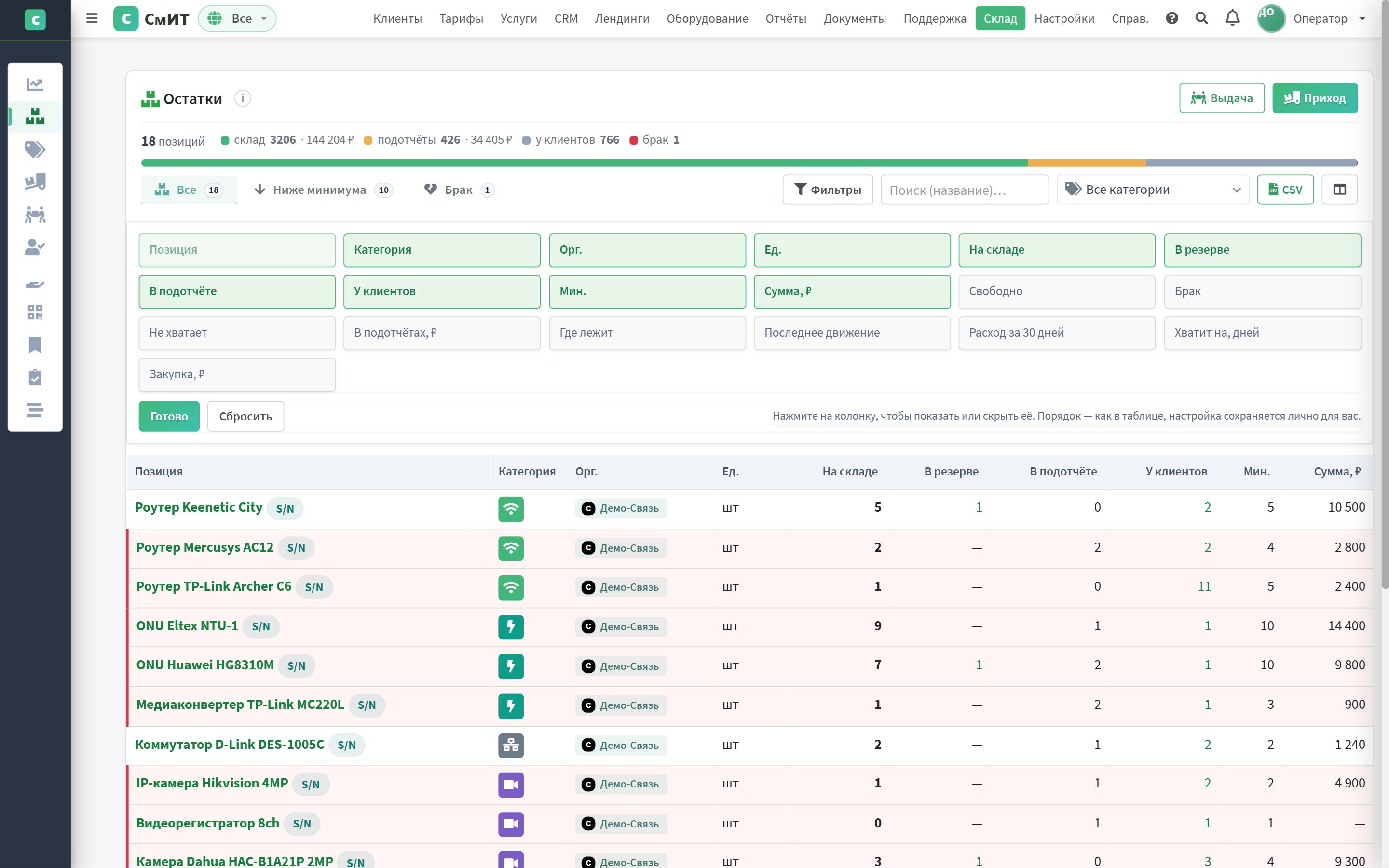Viewport: 1389px width, 868px height.
Task: Open the Все organization selector dropdown
Action: click(237, 18)
